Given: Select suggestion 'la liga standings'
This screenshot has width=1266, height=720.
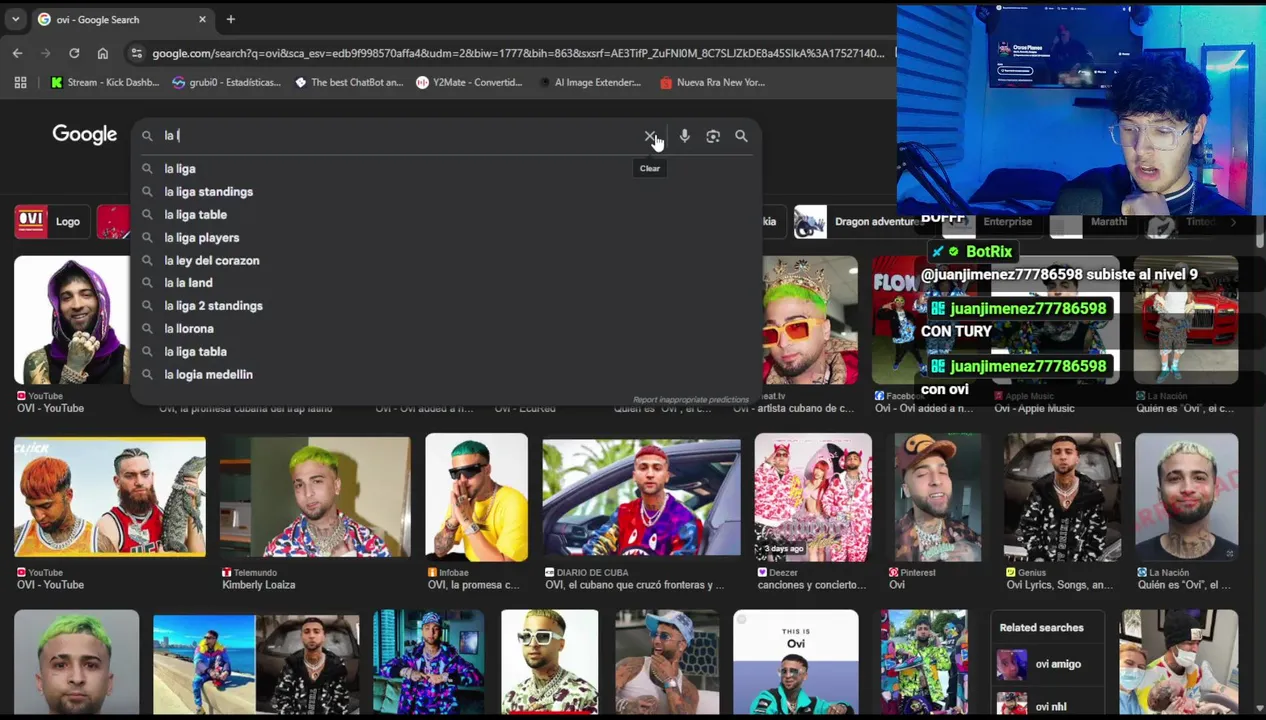Looking at the screenshot, I should coord(445,192).
